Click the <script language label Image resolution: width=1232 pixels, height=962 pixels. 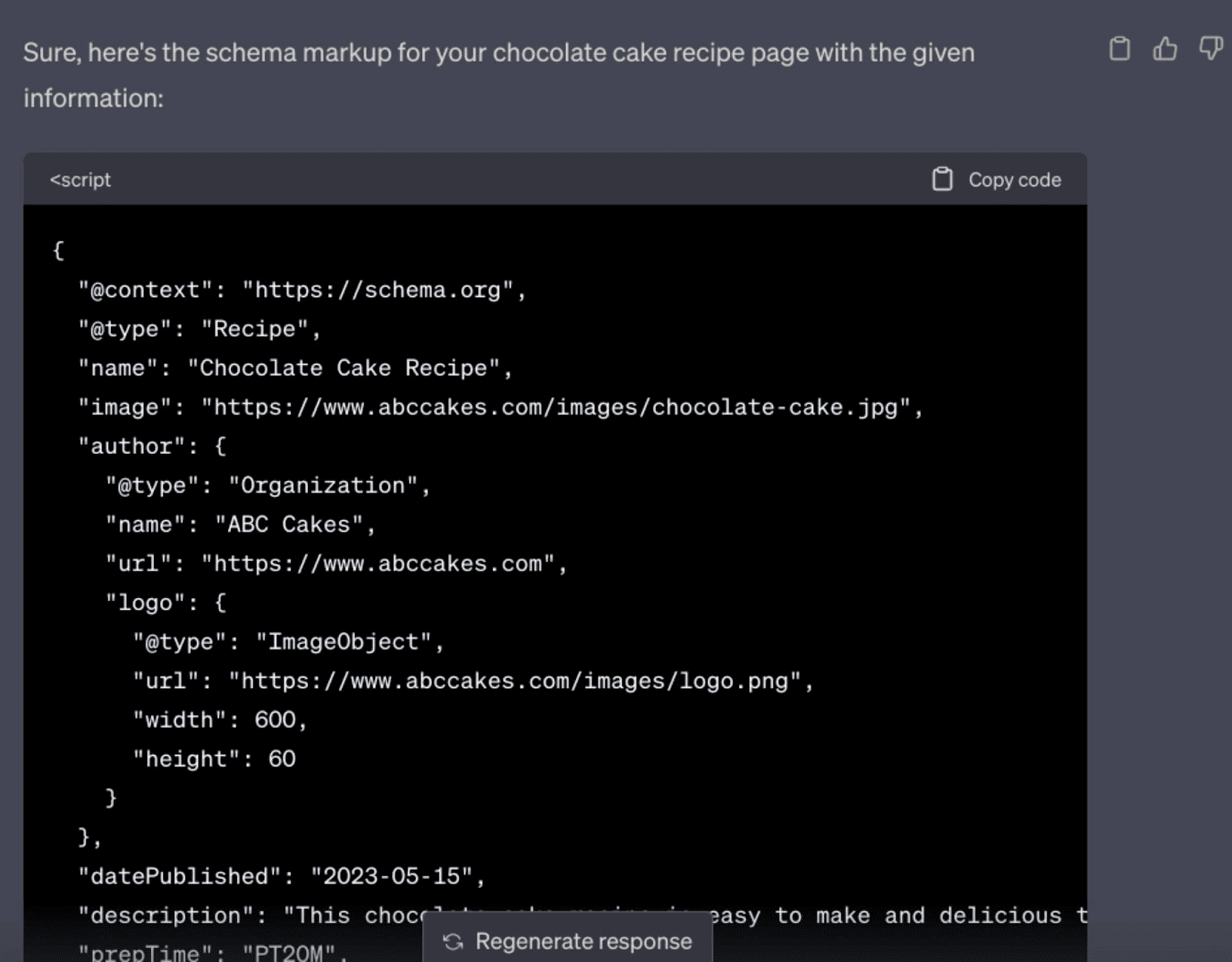(80, 179)
